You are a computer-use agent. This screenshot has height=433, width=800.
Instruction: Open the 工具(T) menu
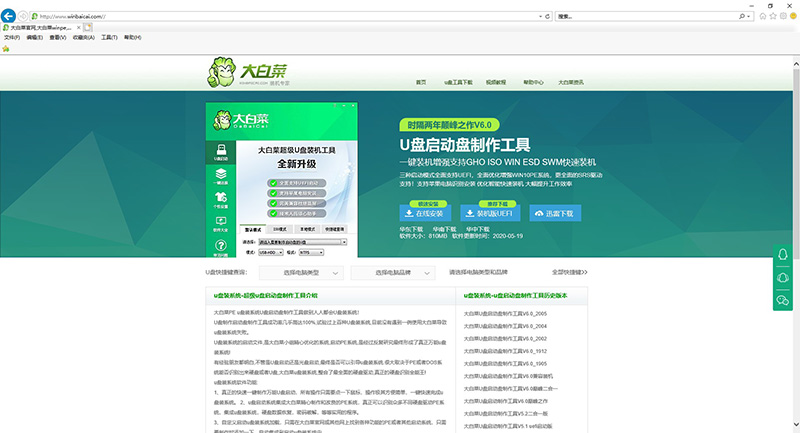click(x=110, y=37)
